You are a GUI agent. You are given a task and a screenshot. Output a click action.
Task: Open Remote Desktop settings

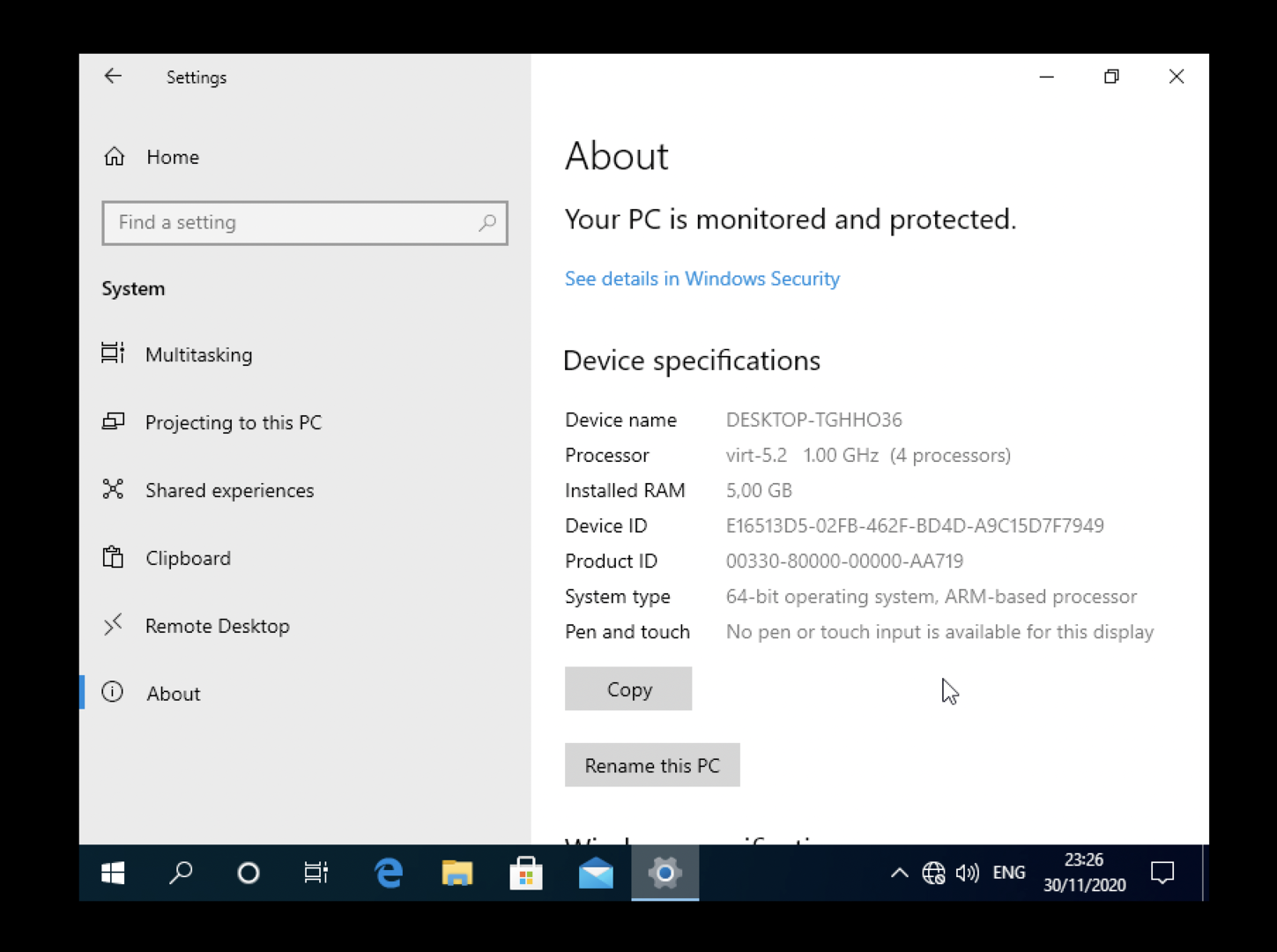point(217,626)
